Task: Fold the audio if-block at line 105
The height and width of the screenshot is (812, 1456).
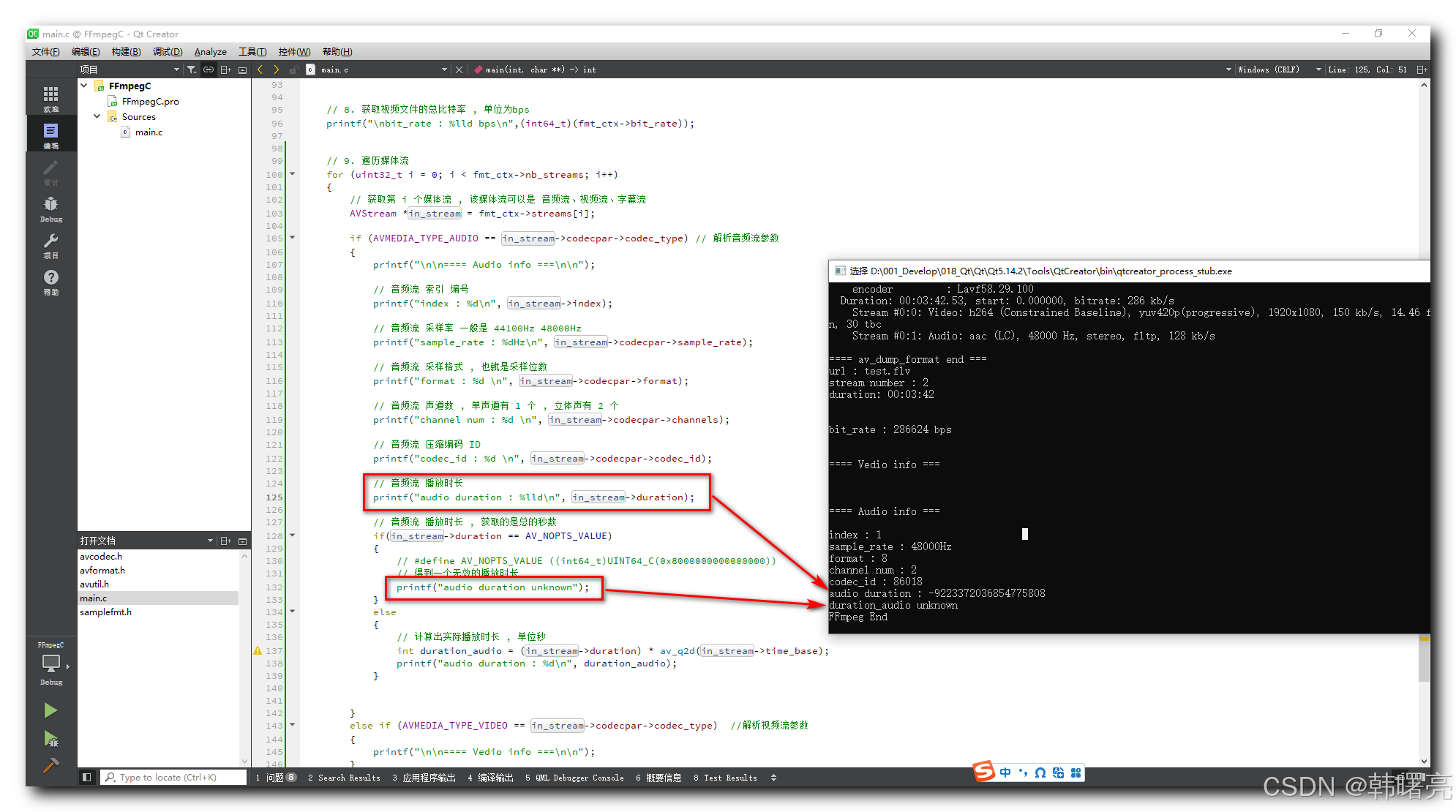Action: click(292, 237)
